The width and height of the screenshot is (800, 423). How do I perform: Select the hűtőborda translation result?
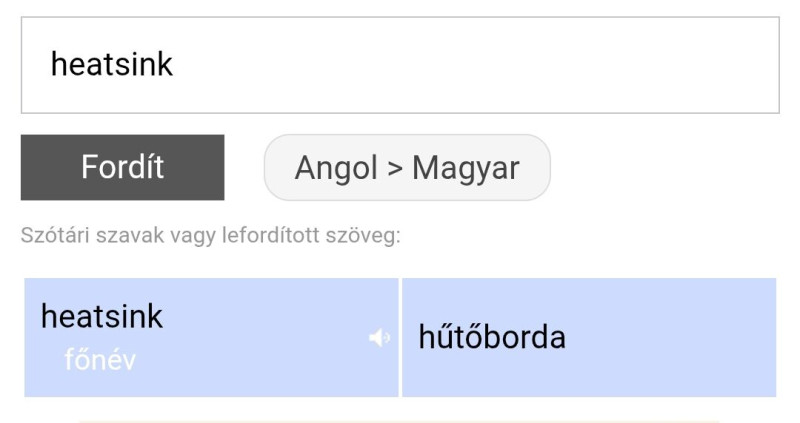tap(492, 338)
